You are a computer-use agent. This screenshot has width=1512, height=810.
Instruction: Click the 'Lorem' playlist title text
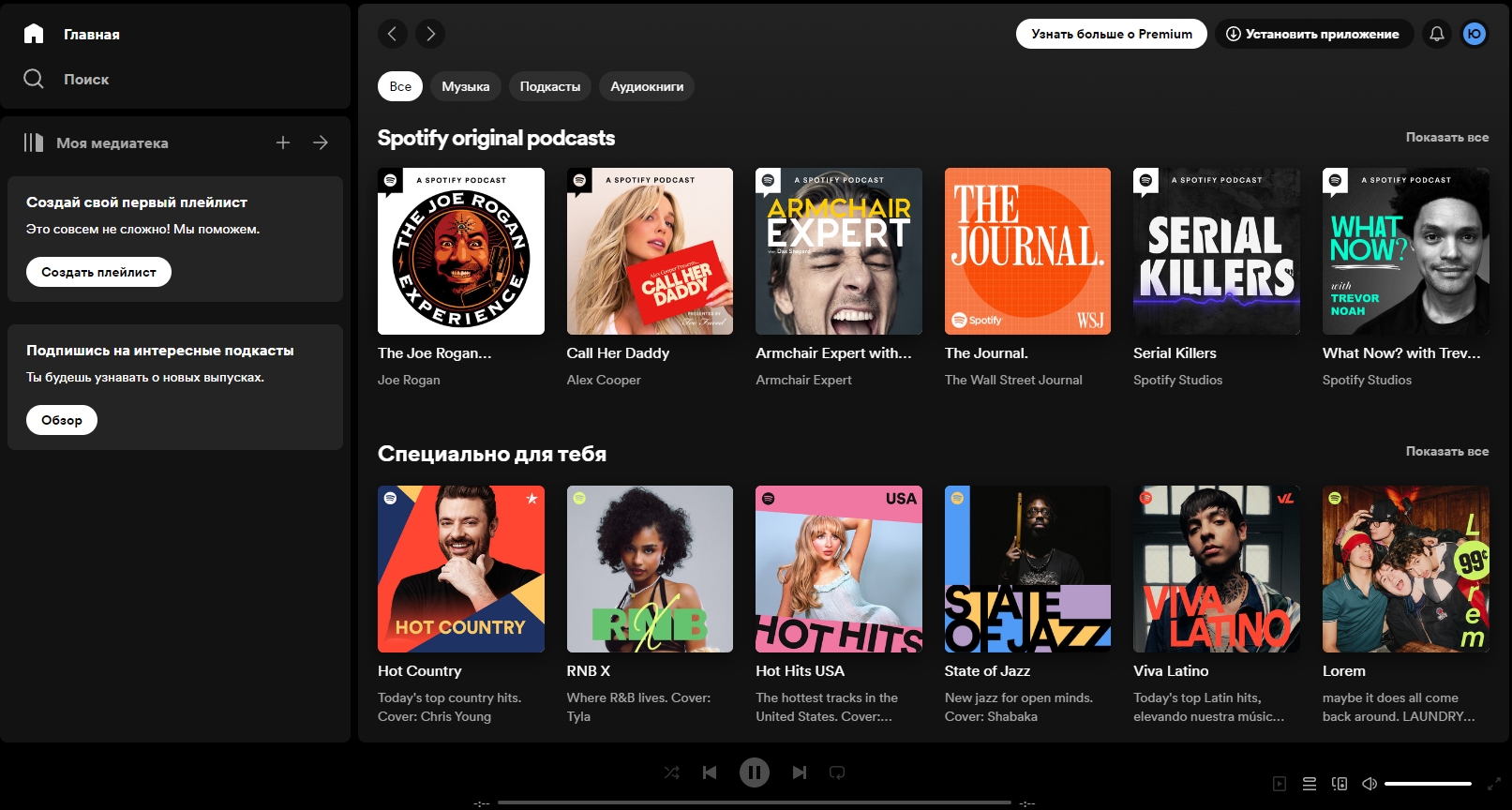pos(1344,671)
